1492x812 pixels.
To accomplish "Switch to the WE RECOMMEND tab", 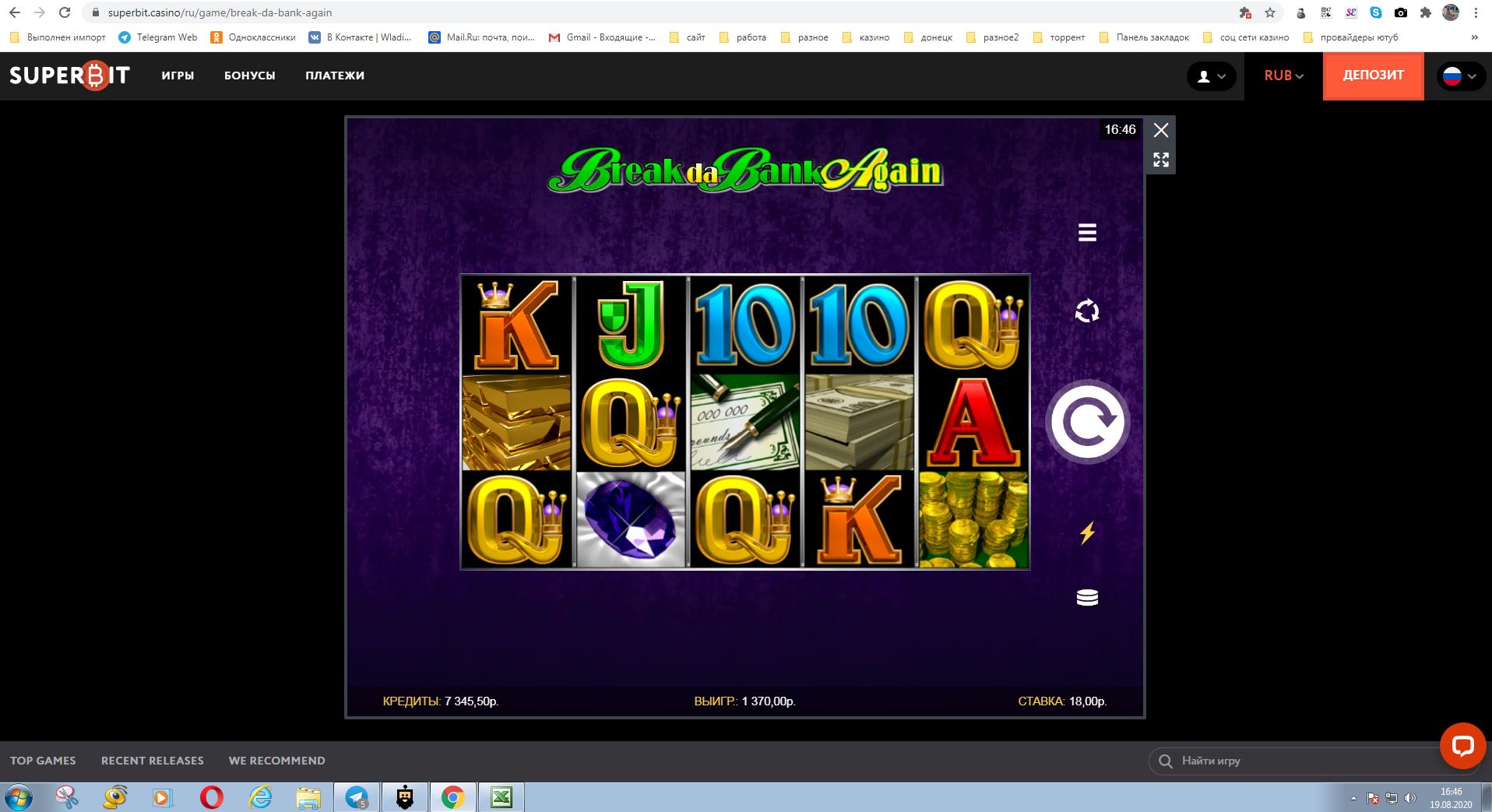I will 277,761.
